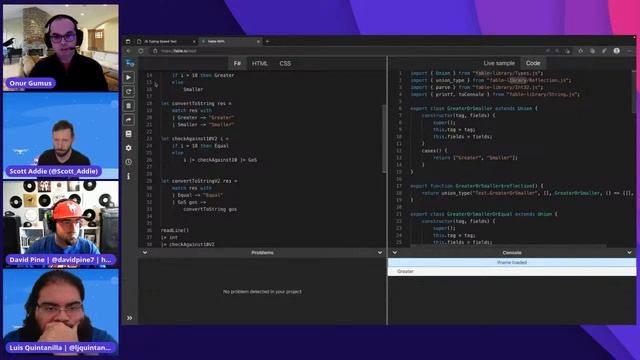The height and width of the screenshot is (360, 640).
Task: Close the Fable REPL browser tab
Action: [x=258, y=42]
